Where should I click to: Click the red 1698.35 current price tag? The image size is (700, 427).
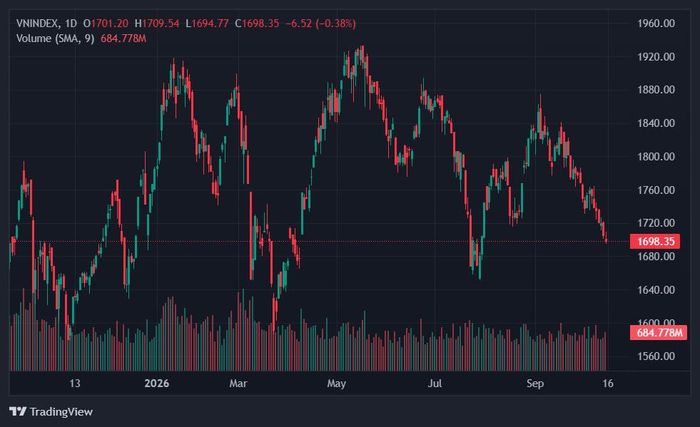click(x=655, y=241)
